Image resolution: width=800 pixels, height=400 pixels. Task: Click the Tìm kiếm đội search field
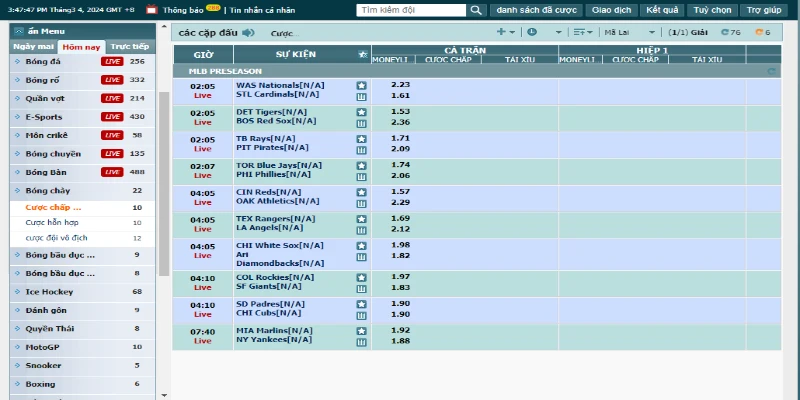(x=411, y=10)
